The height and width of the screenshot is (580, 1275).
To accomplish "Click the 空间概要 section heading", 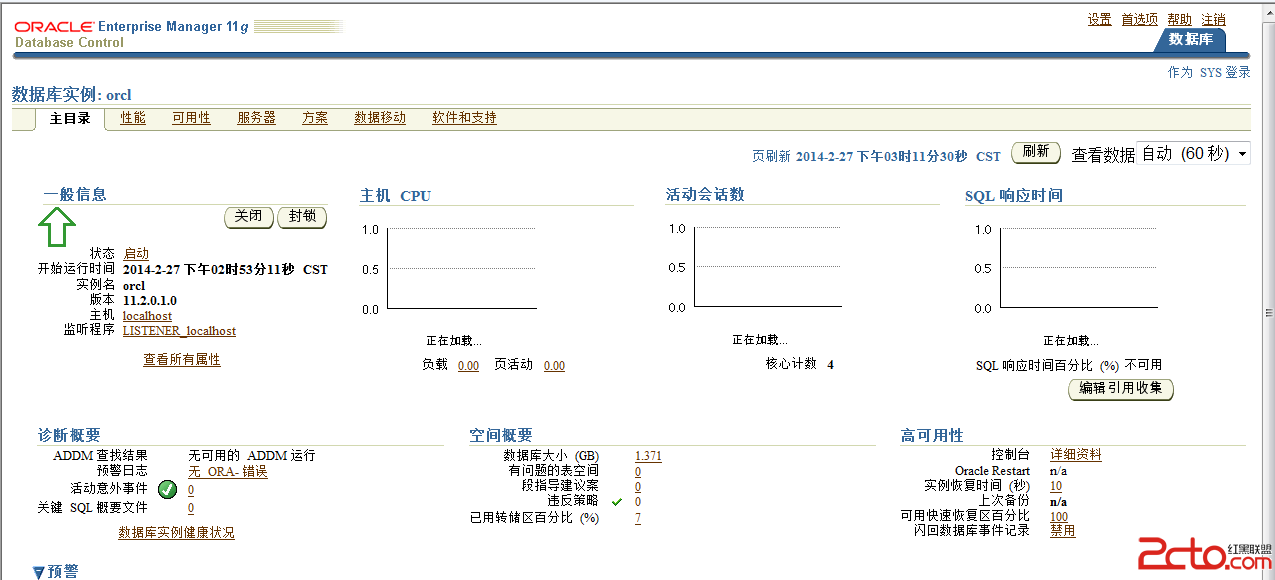I will [501, 435].
